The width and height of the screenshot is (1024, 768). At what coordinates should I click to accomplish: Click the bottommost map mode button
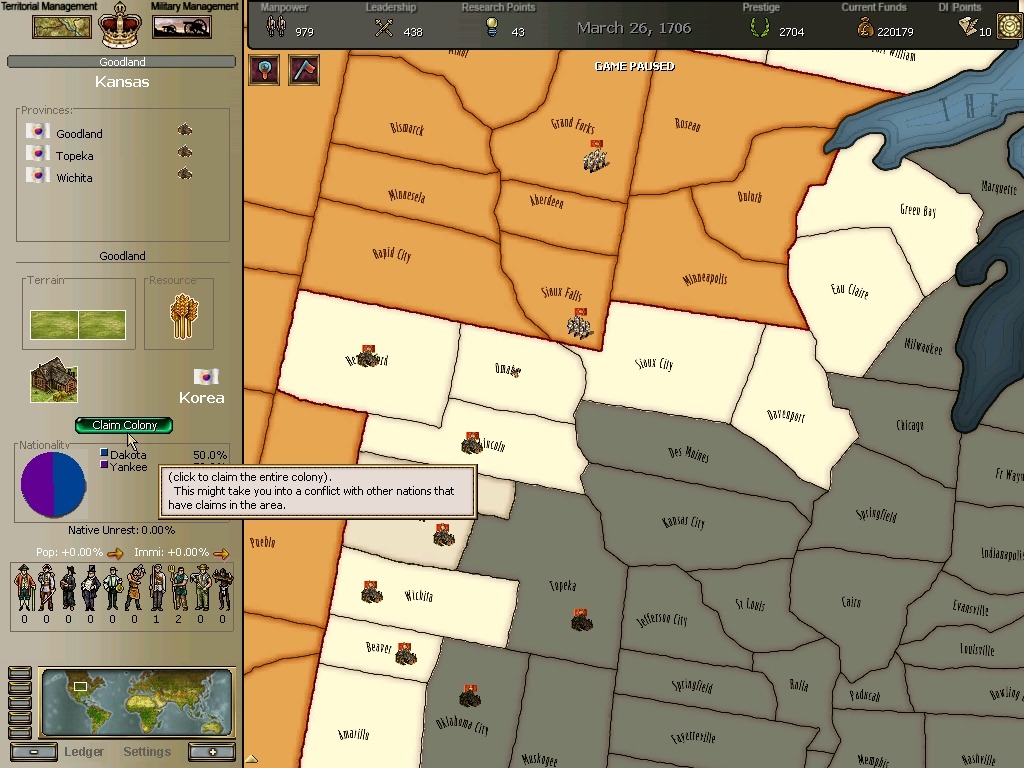pyautogui.click(x=20, y=734)
